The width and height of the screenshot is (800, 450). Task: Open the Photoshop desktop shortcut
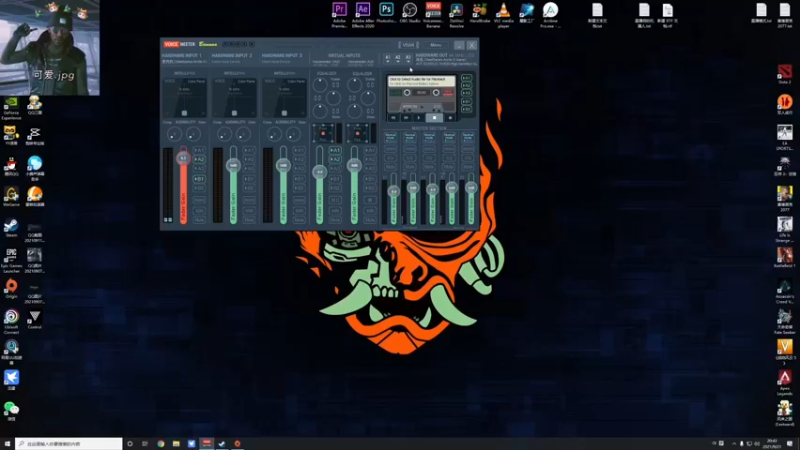(x=386, y=13)
